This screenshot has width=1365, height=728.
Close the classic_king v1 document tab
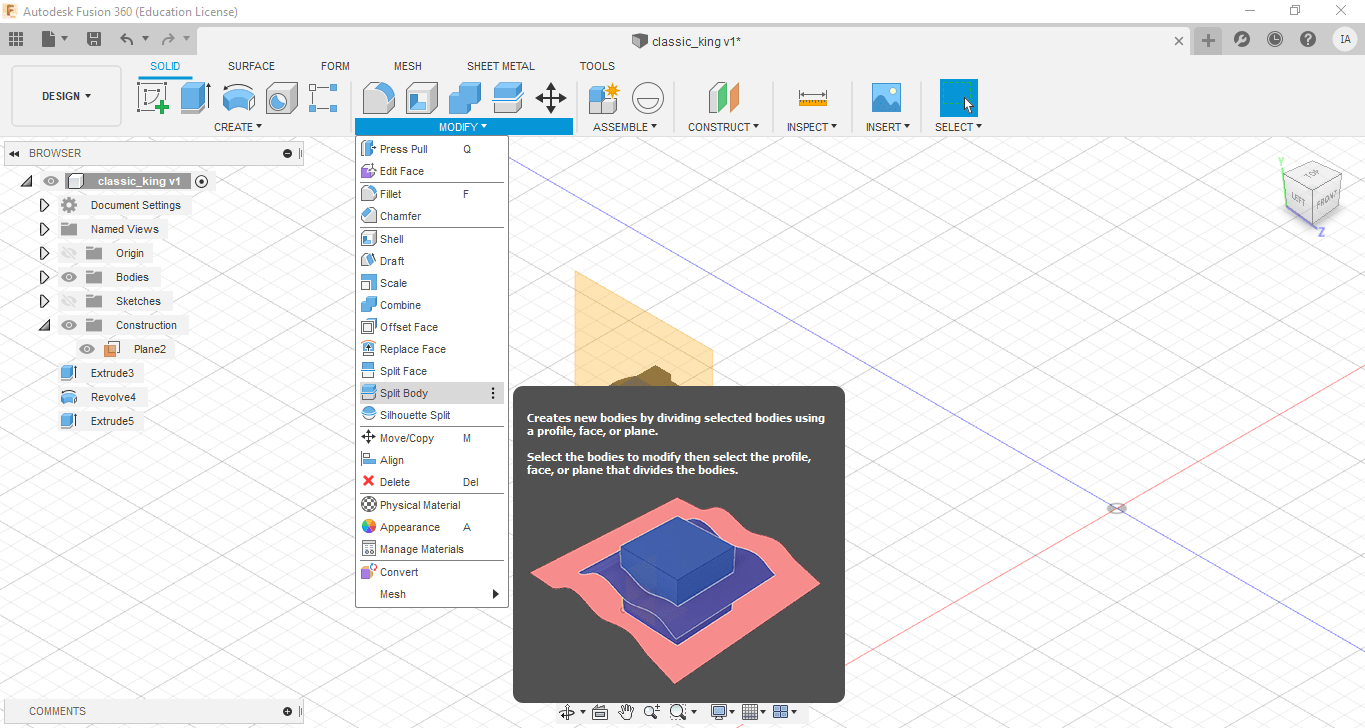[1179, 41]
